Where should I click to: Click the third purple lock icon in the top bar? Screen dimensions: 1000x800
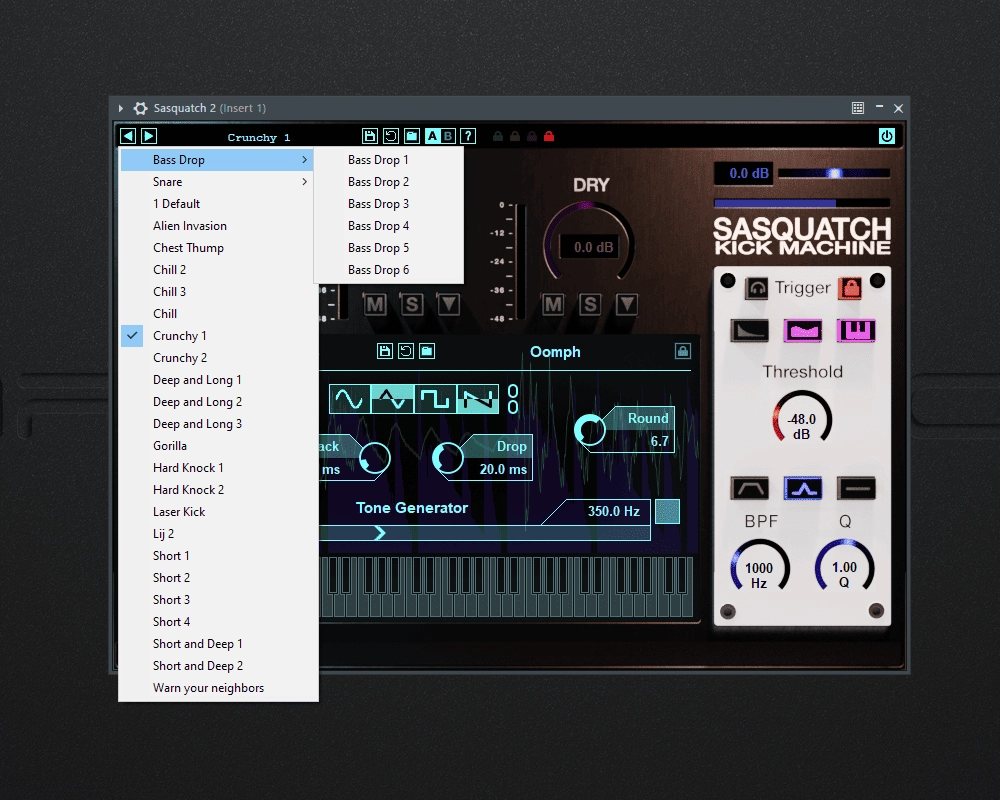pyautogui.click(x=532, y=136)
